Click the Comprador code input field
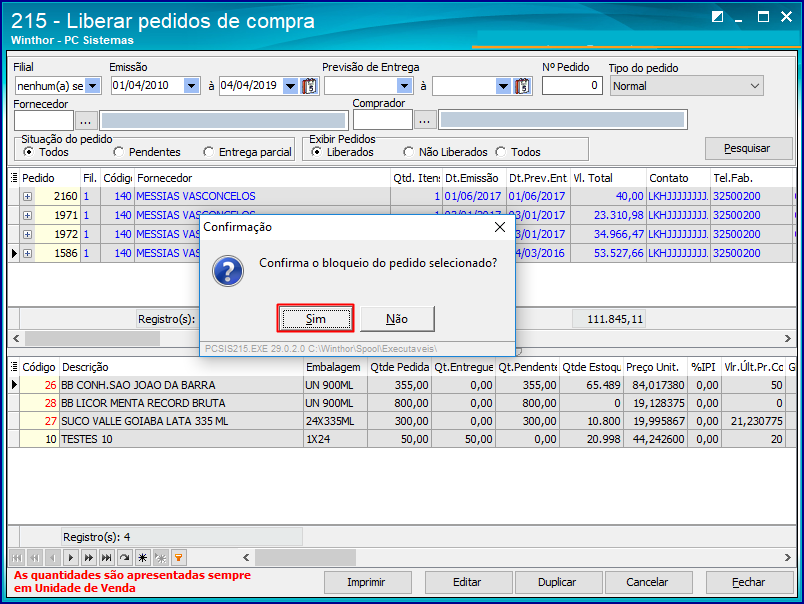This screenshot has width=804, height=604. [x=383, y=120]
